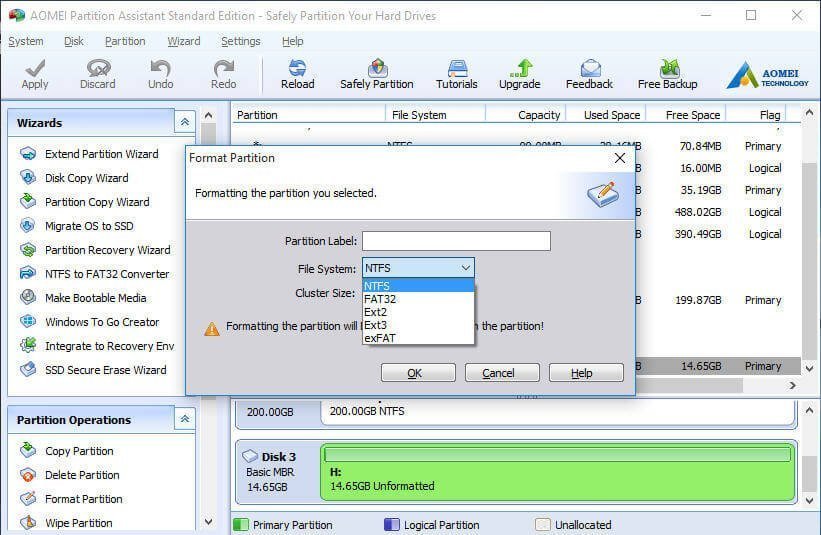The image size is (821, 535).
Task: Click the Reload toolbar icon
Action: [297, 74]
